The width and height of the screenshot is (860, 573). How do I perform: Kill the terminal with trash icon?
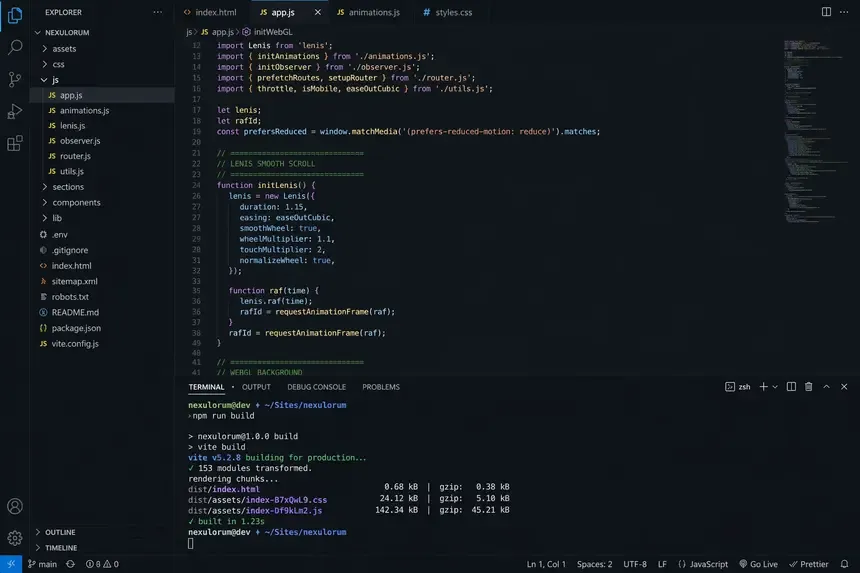point(808,387)
